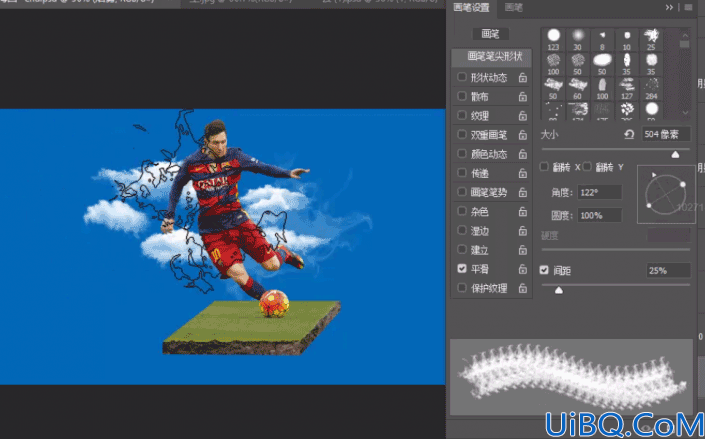Uncheck the 平滑 checkbox
The width and height of the screenshot is (705, 439).
tap(462, 268)
